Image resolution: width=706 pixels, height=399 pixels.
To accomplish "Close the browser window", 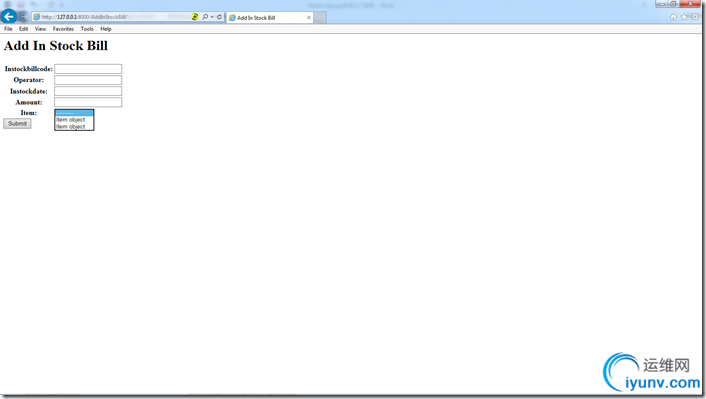I will pos(690,4).
